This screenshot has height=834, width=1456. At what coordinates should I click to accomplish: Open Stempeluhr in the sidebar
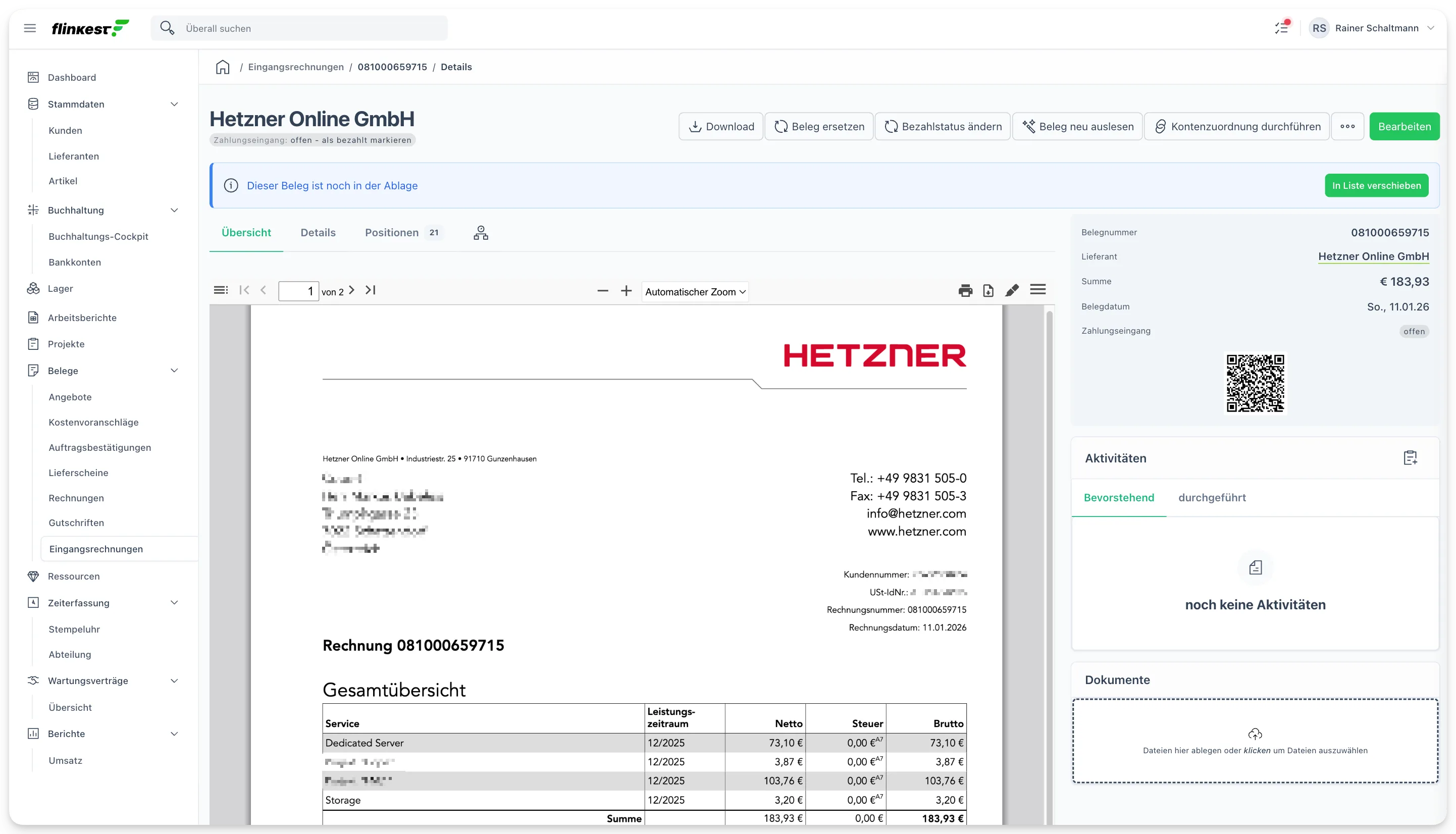pos(74,630)
